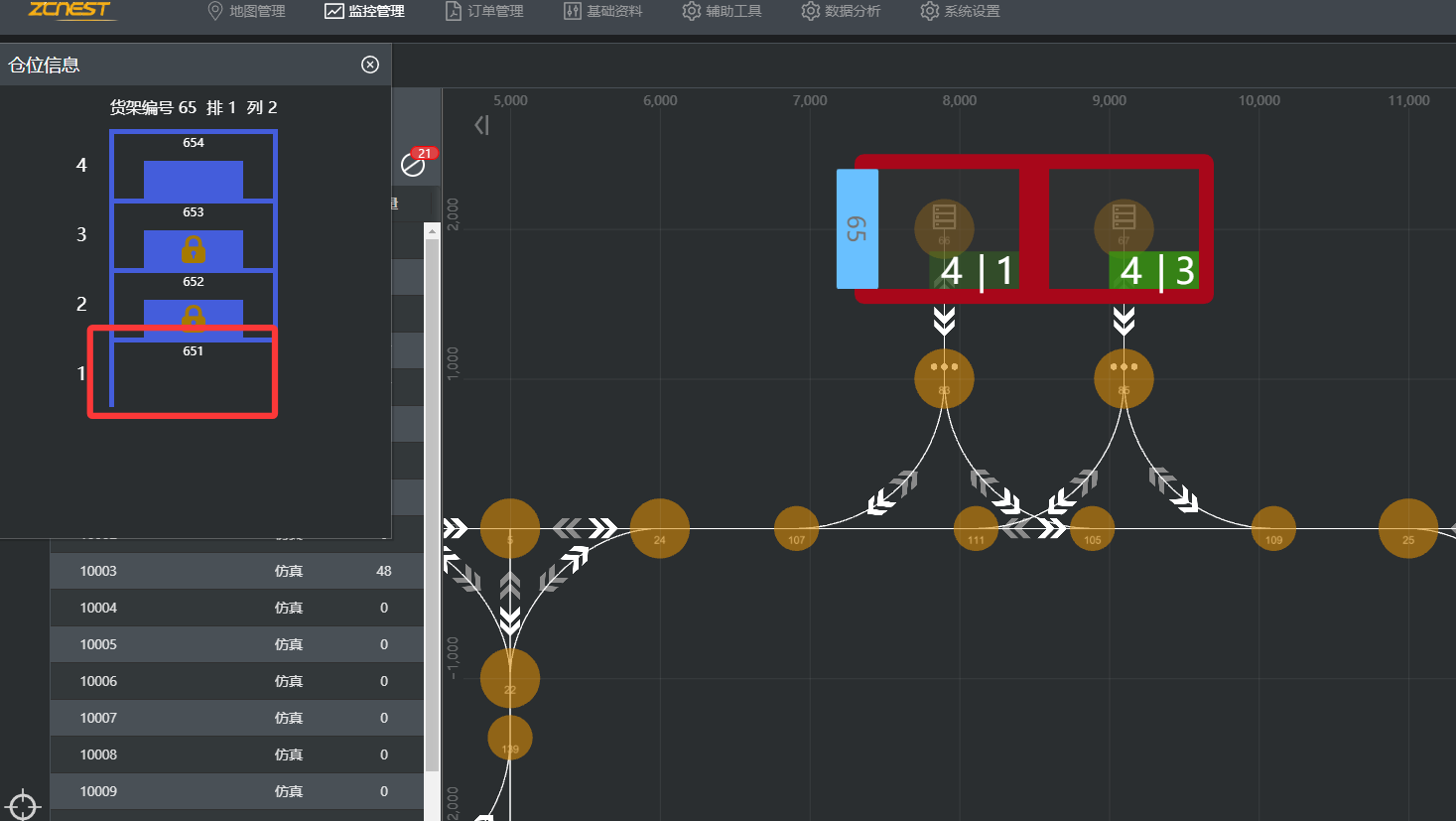The image size is (1456, 821).
Task: Click the lock icon on slot 652
Action: pyautogui.click(x=194, y=317)
